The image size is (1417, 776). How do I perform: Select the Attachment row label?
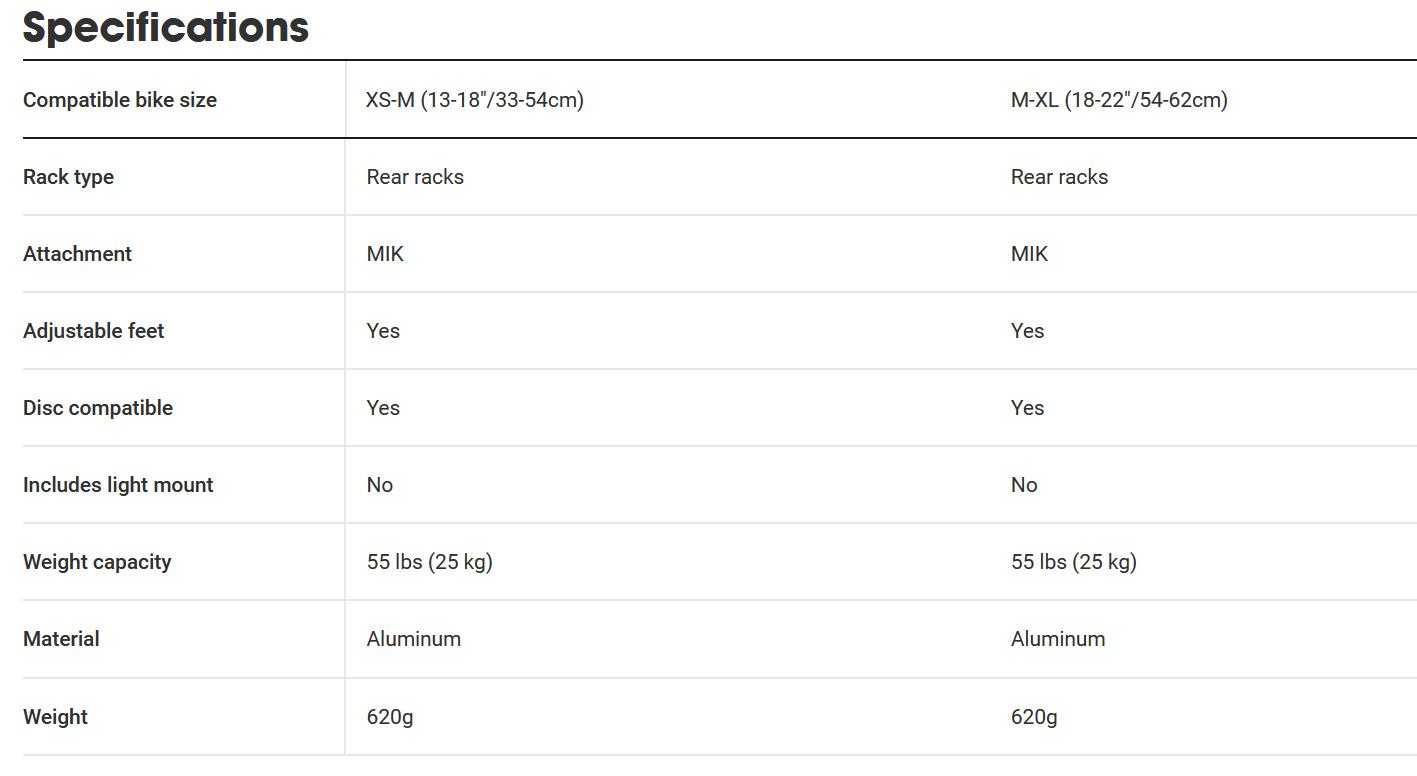tap(77, 254)
